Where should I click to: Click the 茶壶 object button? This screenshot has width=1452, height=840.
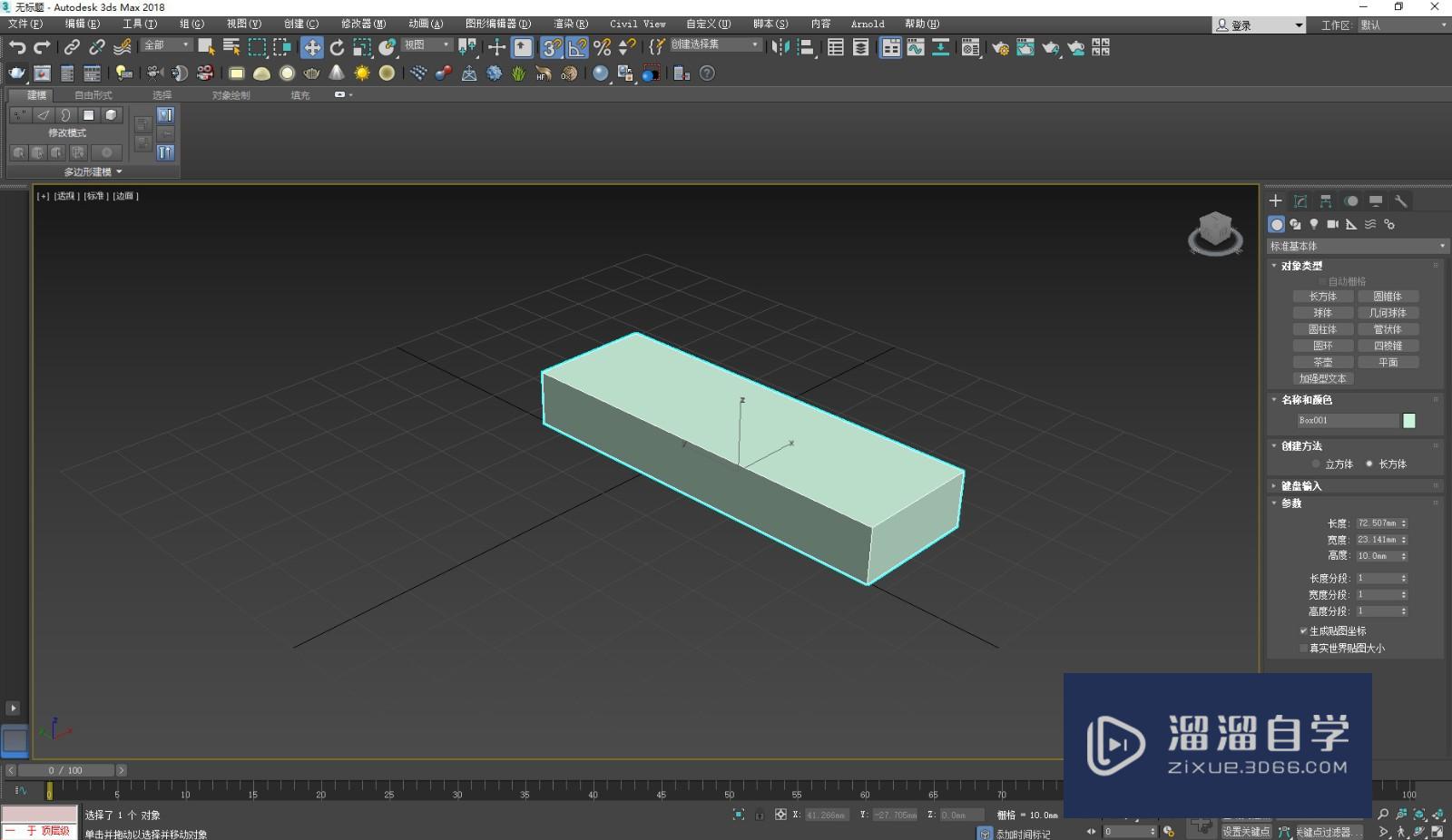(1322, 362)
